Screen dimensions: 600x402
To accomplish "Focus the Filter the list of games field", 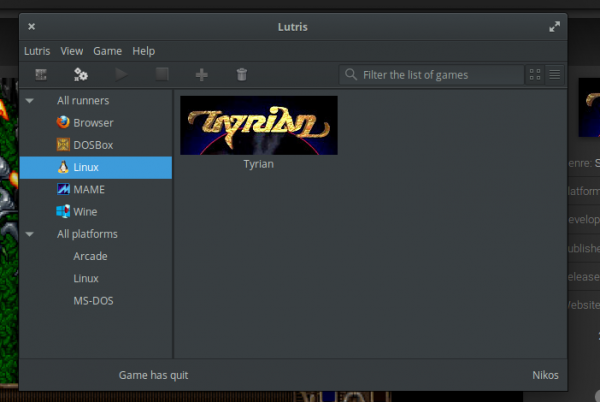I will pos(431,75).
